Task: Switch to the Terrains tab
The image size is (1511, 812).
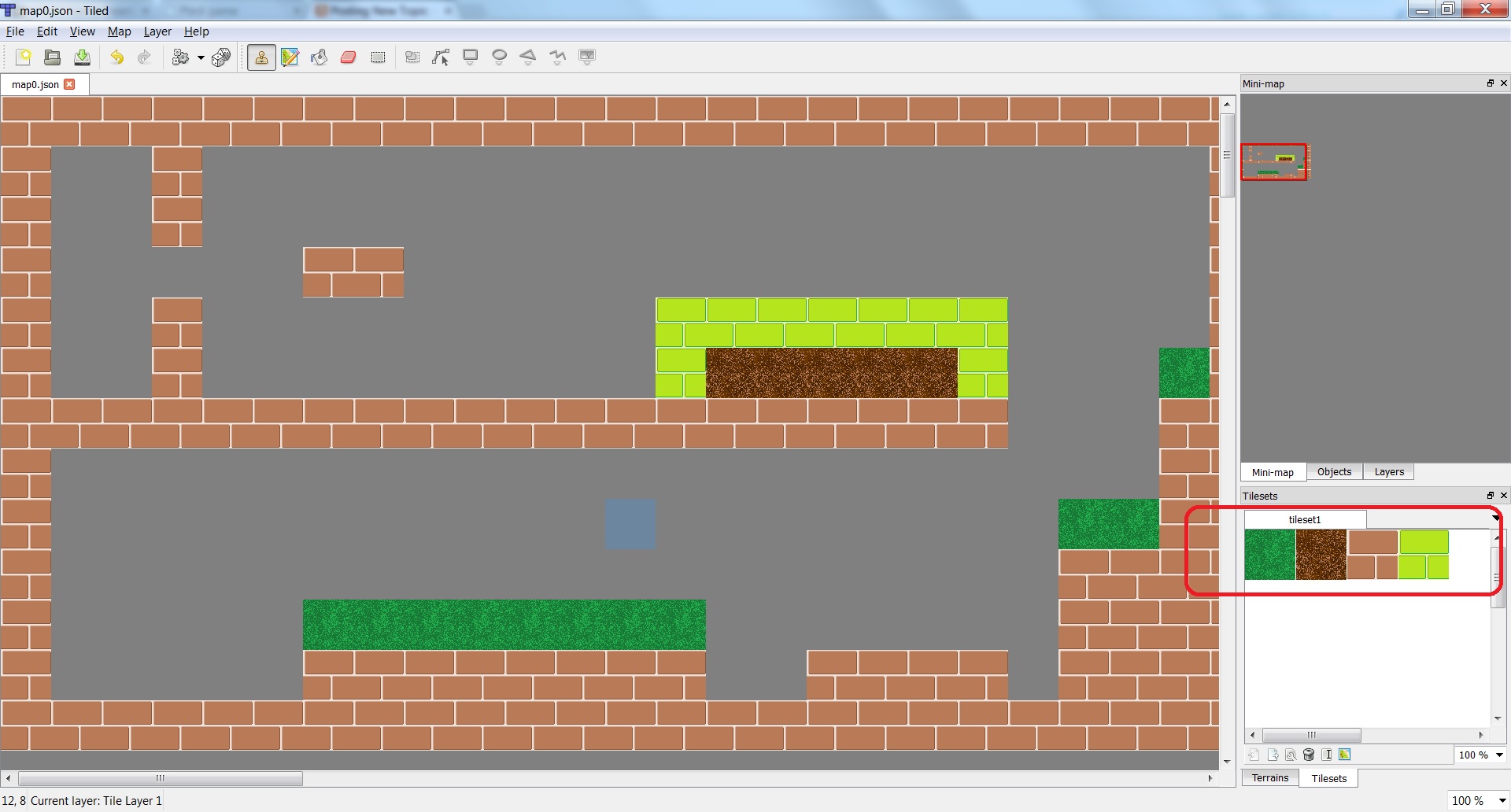Action: (x=1270, y=778)
